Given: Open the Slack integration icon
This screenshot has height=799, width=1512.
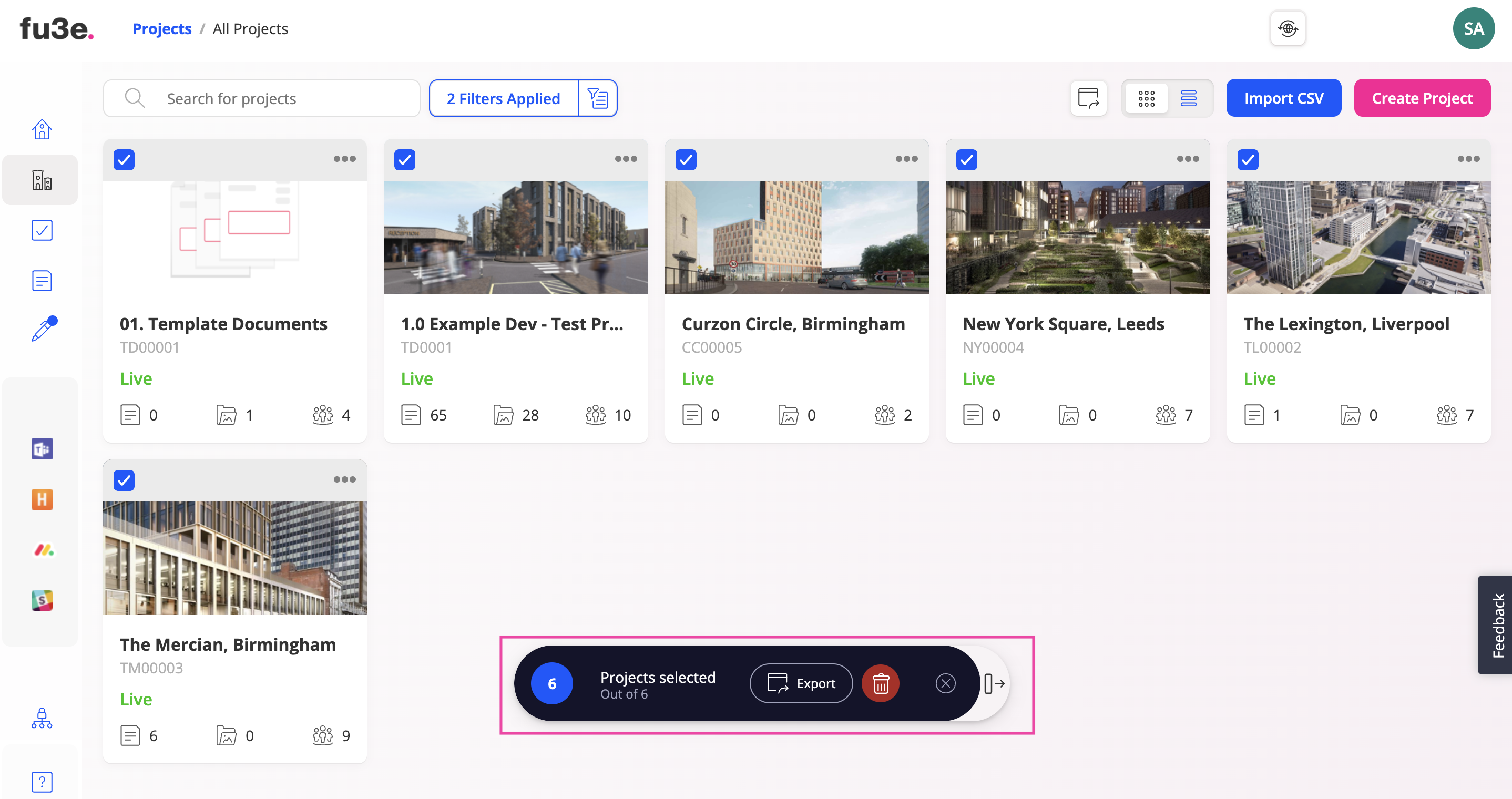Looking at the screenshot, I should pos(42,601).
